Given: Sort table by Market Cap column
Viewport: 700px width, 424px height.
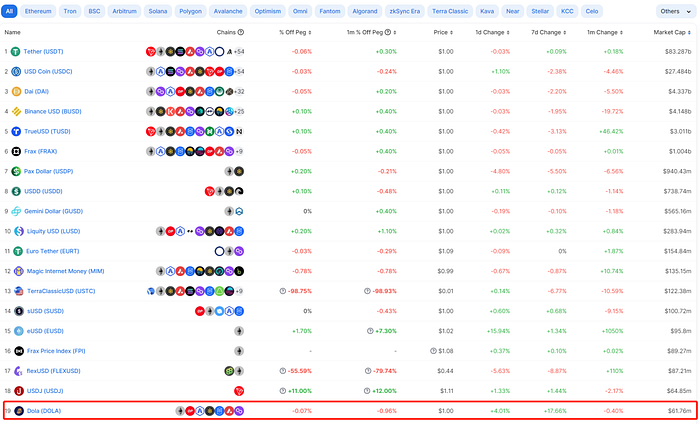Looking at the screenshot, I should click(x=671, y=32).
